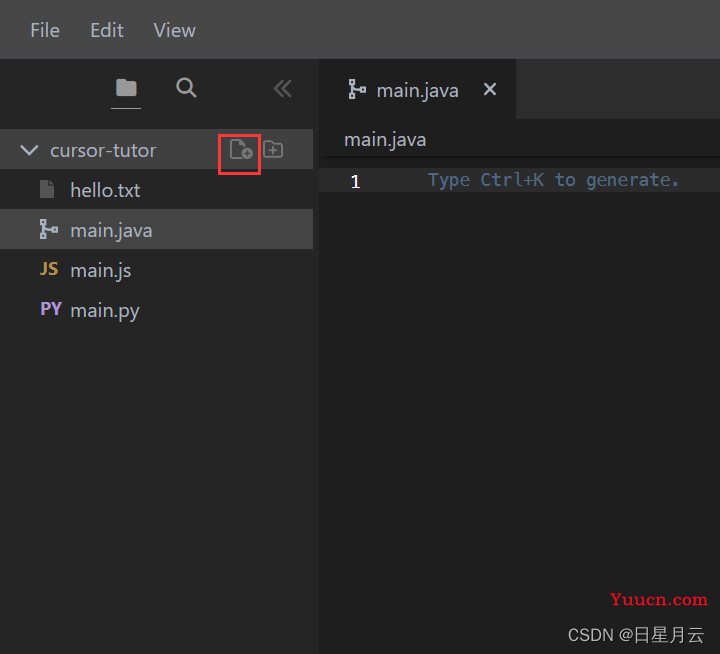
Task: Open main.py in the file tree
Action: click(157, 310)
